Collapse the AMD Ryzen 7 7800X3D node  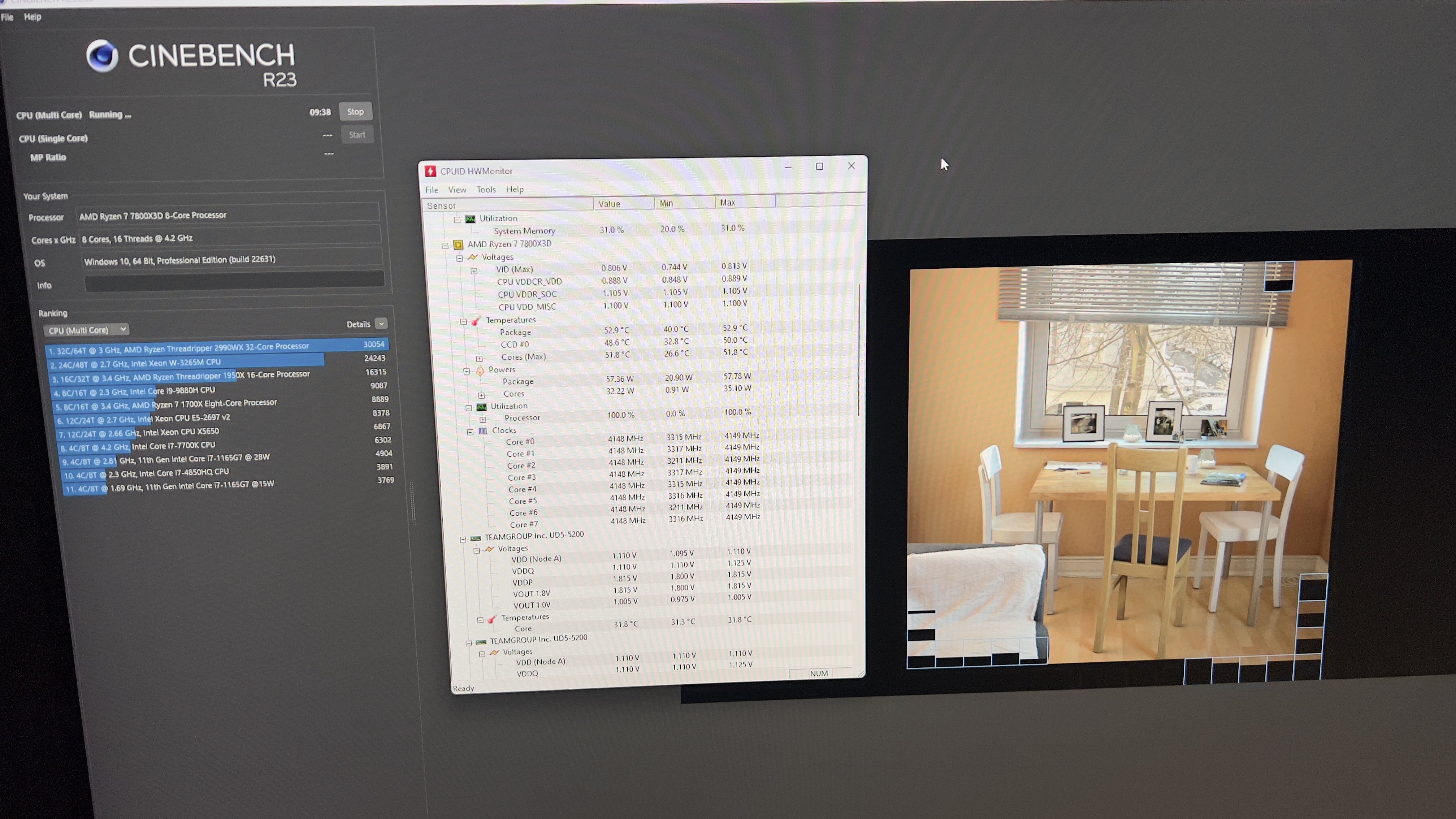pos(445,246)
